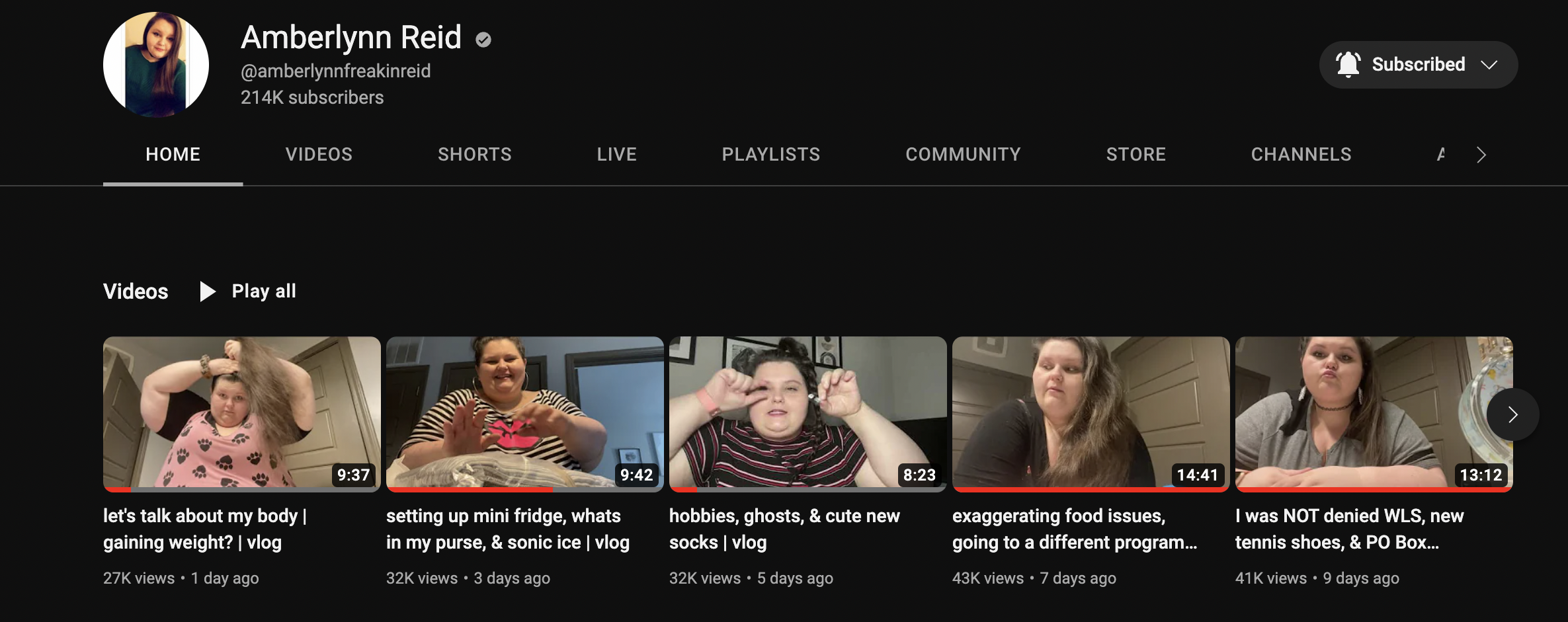Click the verified checkmark badge beside the channel name
The height and width of the screenshot is (622, 1568).
(483, 40)
